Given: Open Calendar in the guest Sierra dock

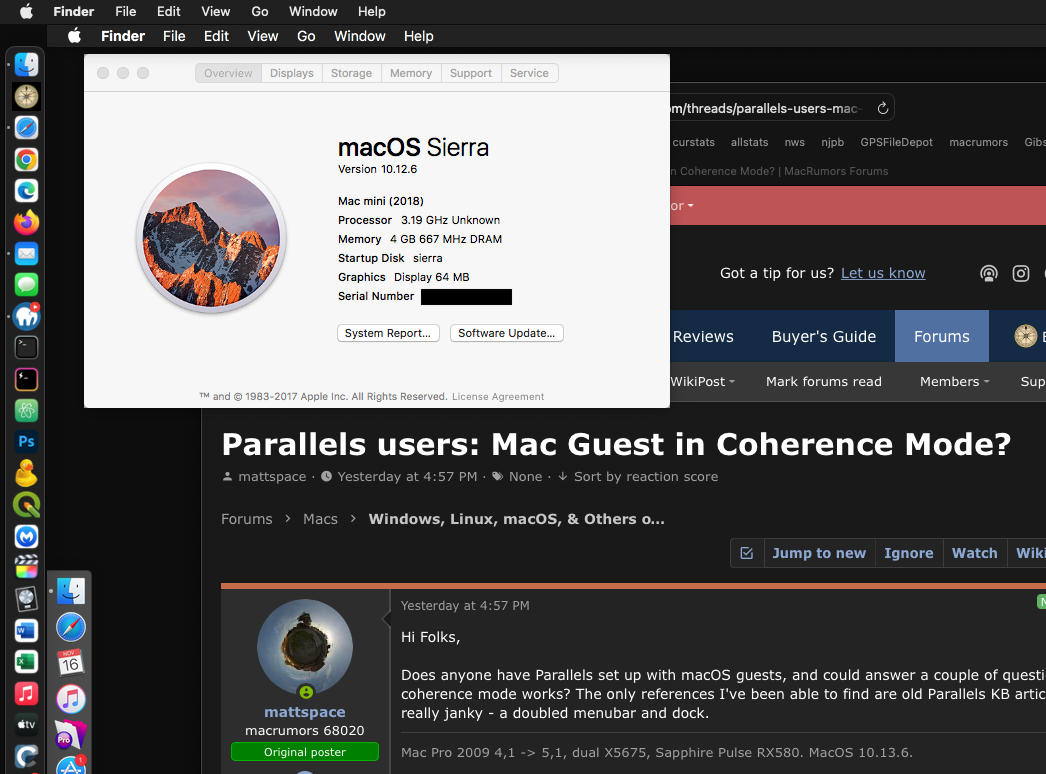Looking at the screenshot, I should 71,663.
